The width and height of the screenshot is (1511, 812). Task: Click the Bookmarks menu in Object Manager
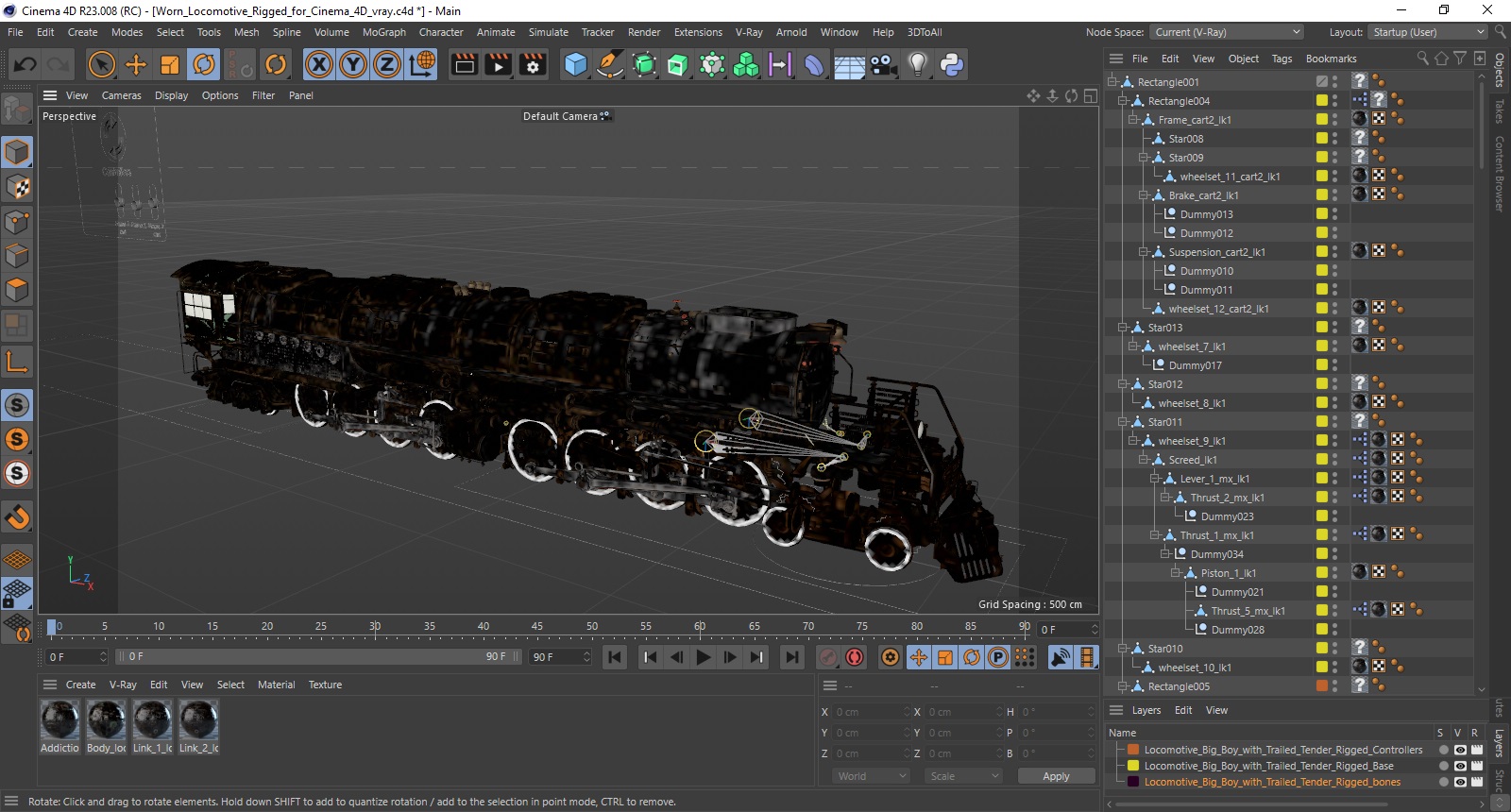[1331, 59]
